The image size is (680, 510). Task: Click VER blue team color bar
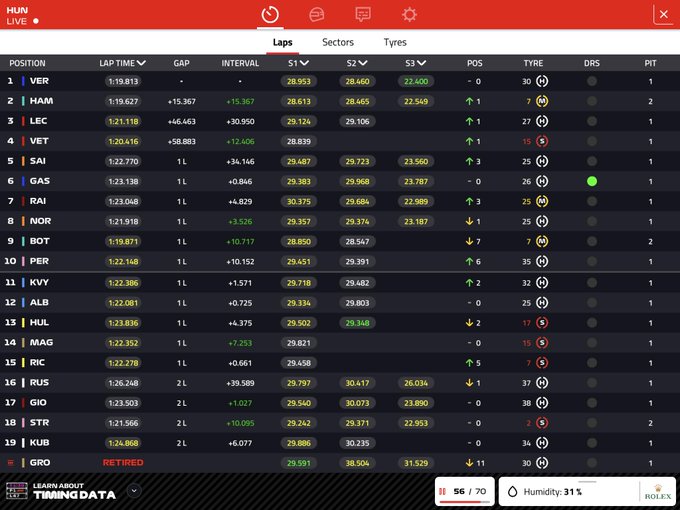tap(23, 81)
